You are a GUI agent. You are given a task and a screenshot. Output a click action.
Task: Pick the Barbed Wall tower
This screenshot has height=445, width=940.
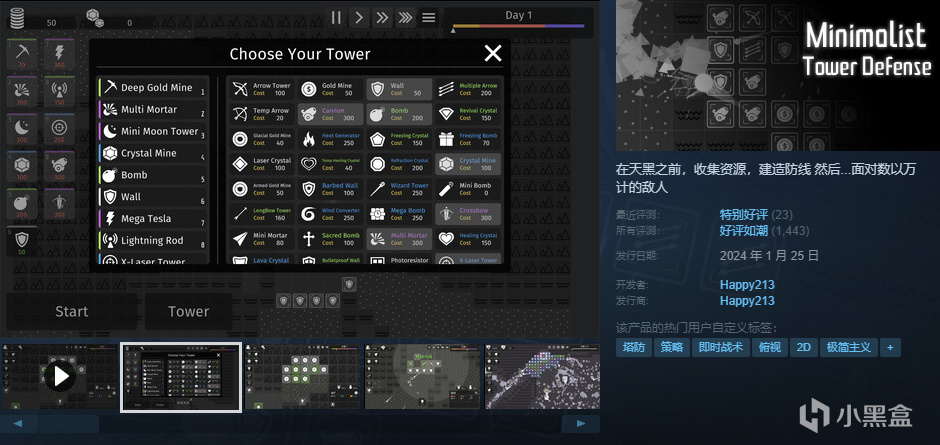pyautogui.click(x=331, y=189)
